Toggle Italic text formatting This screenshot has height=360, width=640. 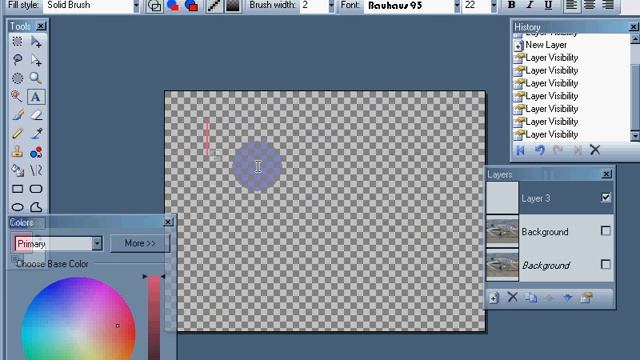530,5
